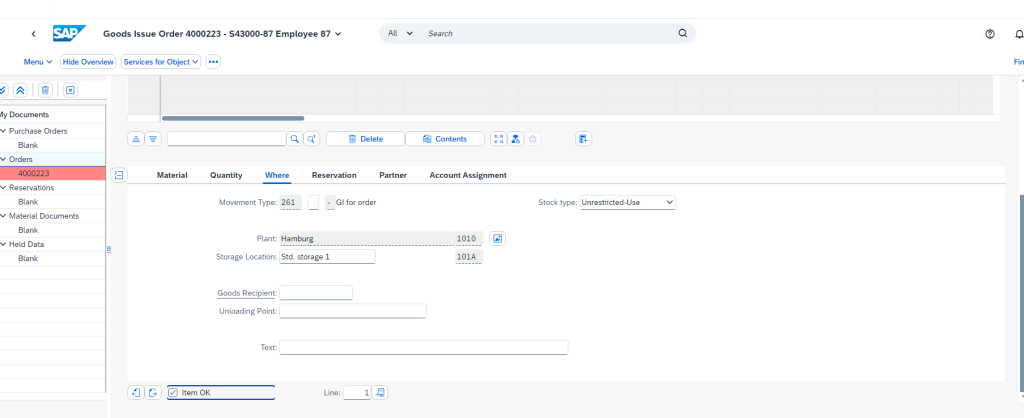
Task: Click the back arrow beside SAP logo
Action: [33, 34]
